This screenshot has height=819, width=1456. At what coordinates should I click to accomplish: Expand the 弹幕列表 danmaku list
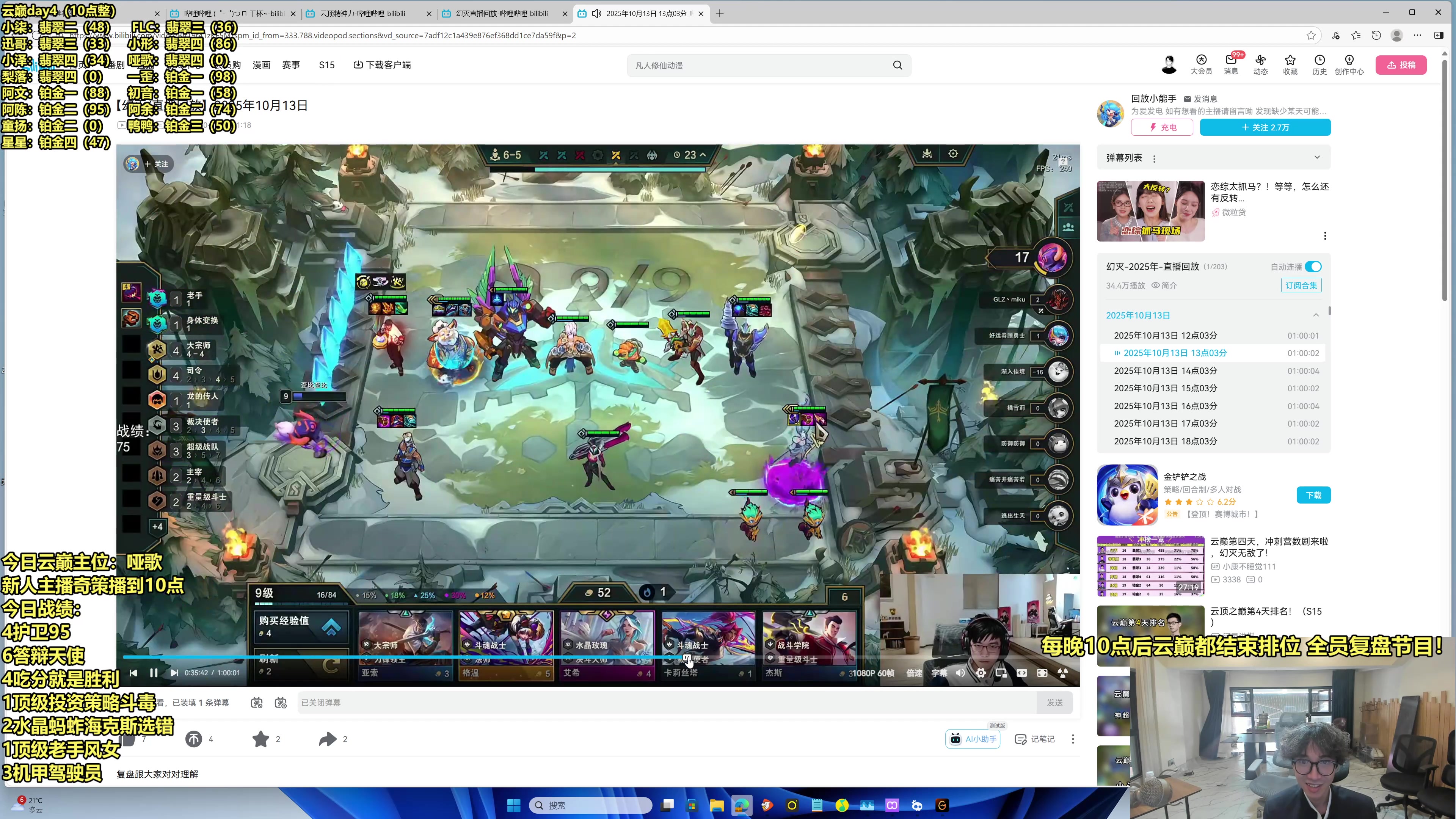1316,158
